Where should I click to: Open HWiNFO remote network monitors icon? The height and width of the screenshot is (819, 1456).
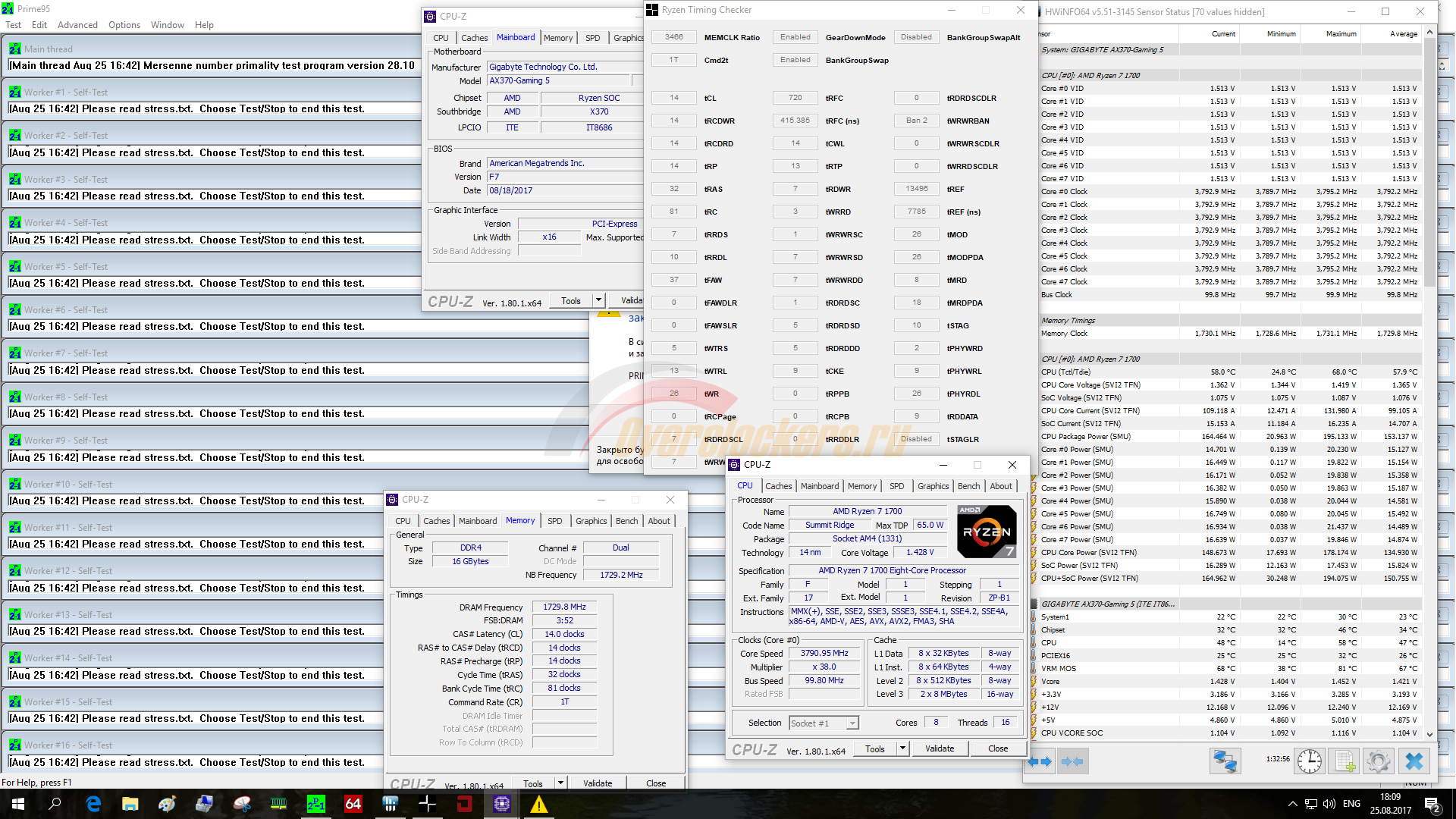click(x=1225, y=761)
